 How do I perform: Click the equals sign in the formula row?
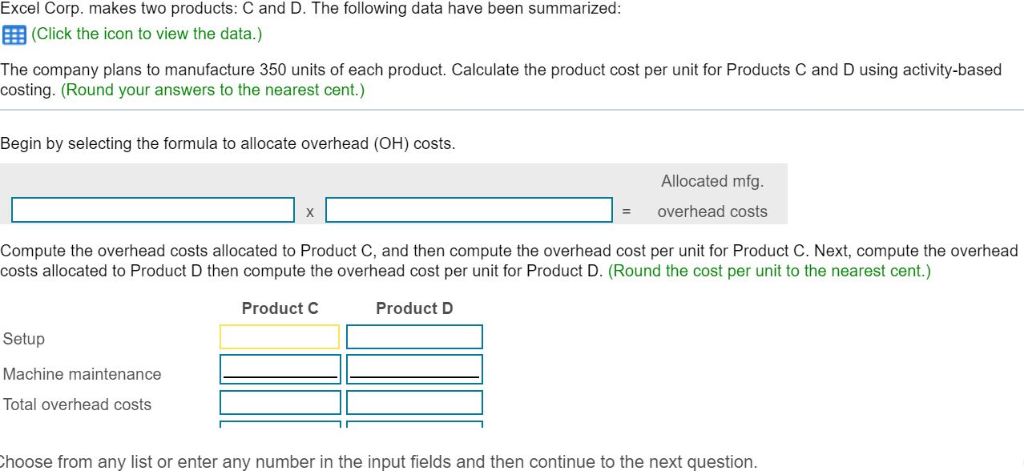626,212
